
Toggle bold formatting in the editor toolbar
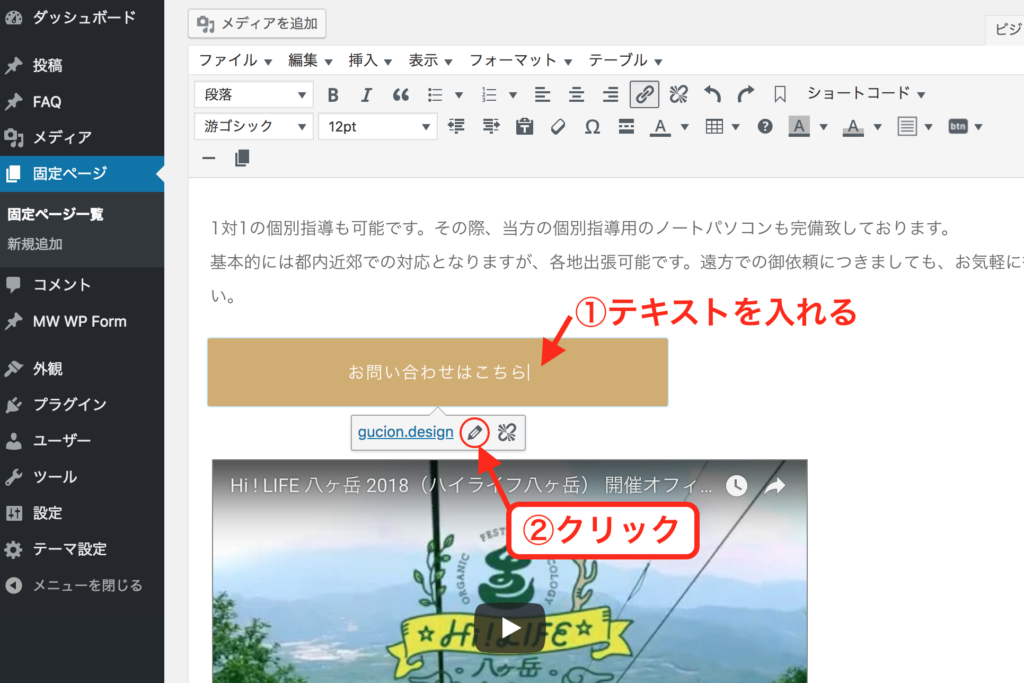333,95
